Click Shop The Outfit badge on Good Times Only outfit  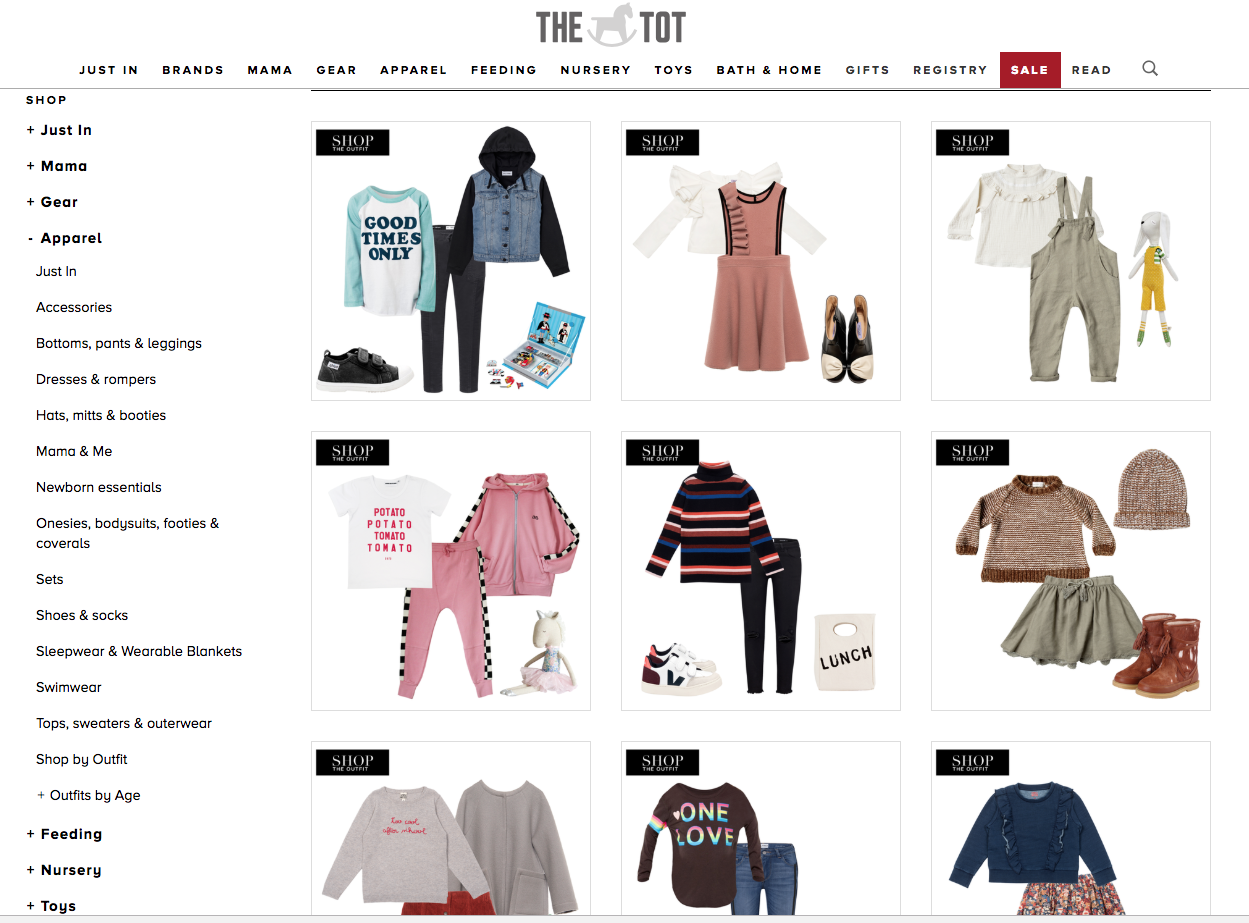click(352, 142)
